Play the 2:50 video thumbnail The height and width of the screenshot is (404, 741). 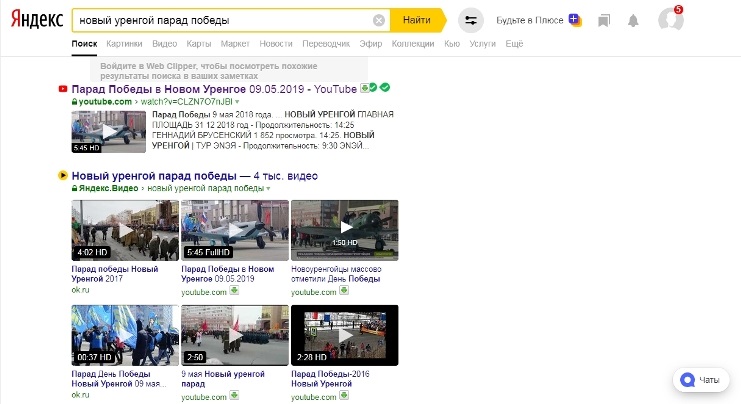[x=235, y=335]
